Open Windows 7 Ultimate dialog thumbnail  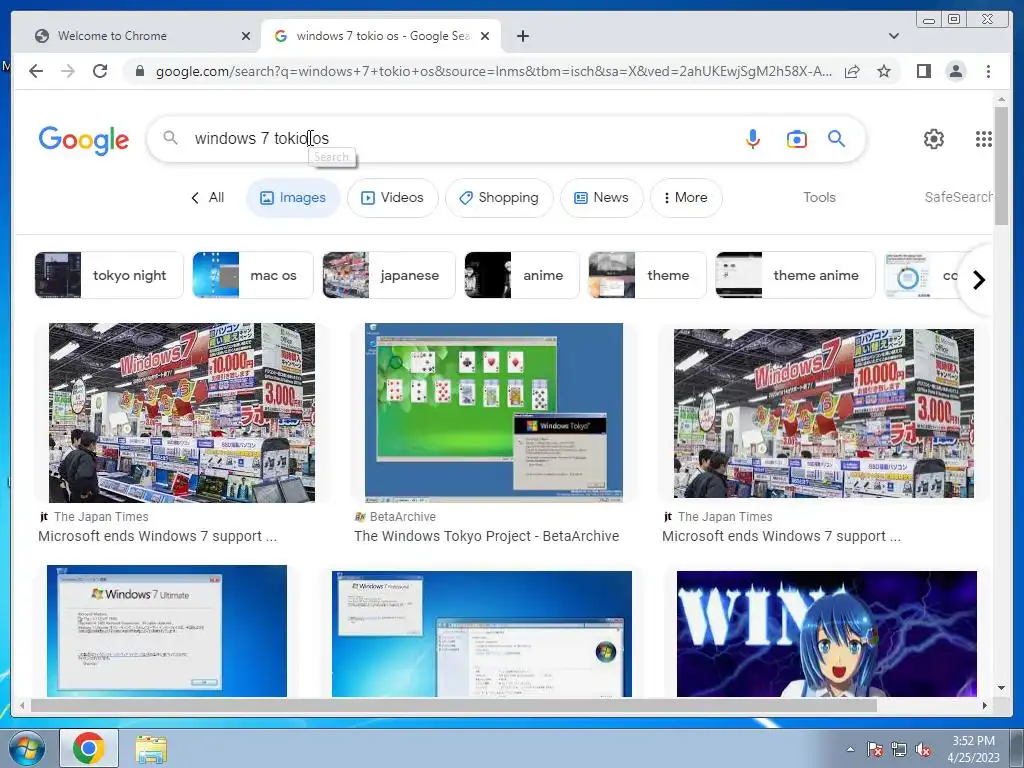[167, 631]
